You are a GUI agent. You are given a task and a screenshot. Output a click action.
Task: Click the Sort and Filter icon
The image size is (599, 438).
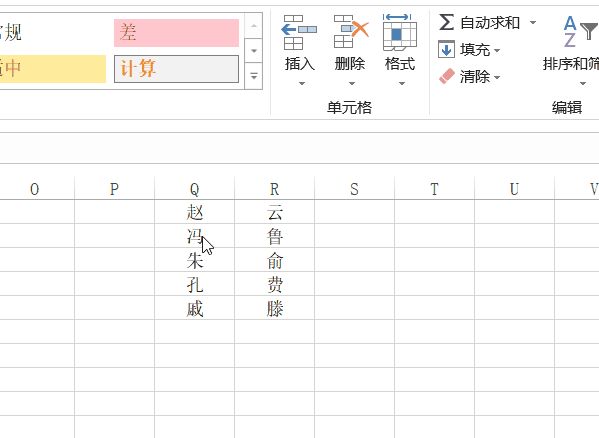click(580, 32)
